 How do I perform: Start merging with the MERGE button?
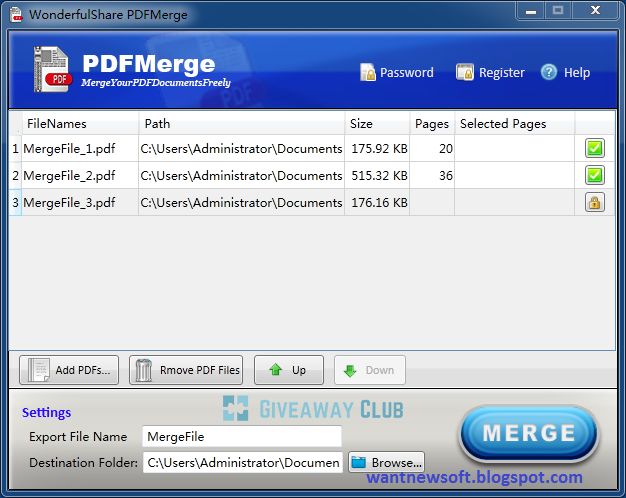[x=529, y=433]
